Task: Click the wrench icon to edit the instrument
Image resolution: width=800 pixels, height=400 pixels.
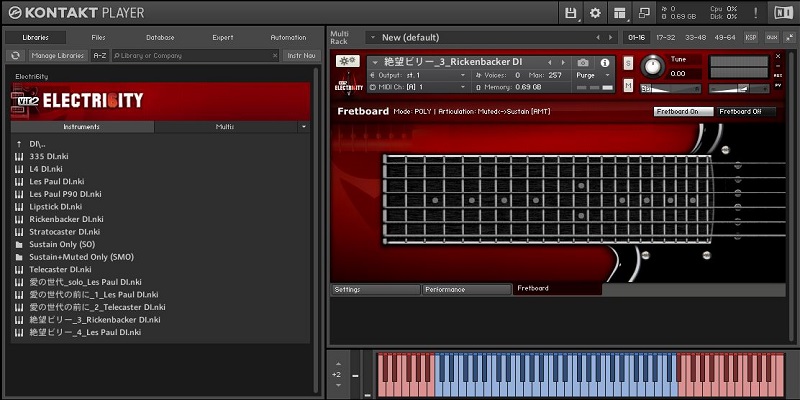Action: (x=350, y=62)
